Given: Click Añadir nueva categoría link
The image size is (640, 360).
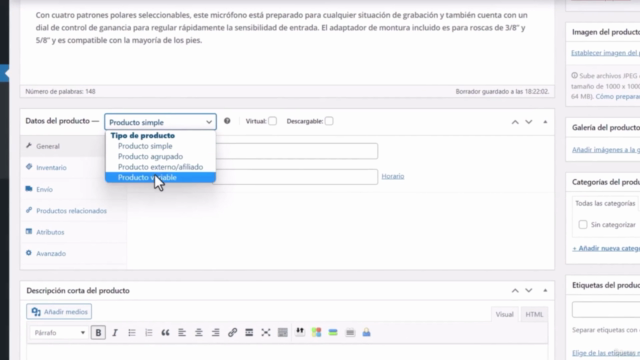Looking at the screenshot, I should click(606, 248).
